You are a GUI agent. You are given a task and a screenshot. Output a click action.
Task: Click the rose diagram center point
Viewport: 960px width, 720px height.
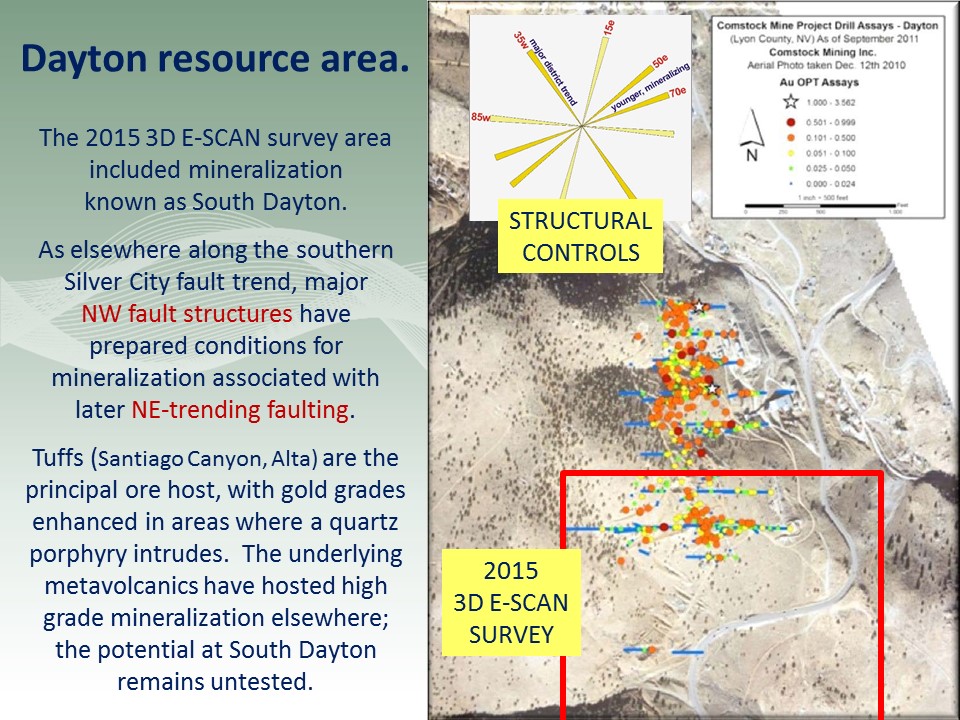click(x=581, y=126)
